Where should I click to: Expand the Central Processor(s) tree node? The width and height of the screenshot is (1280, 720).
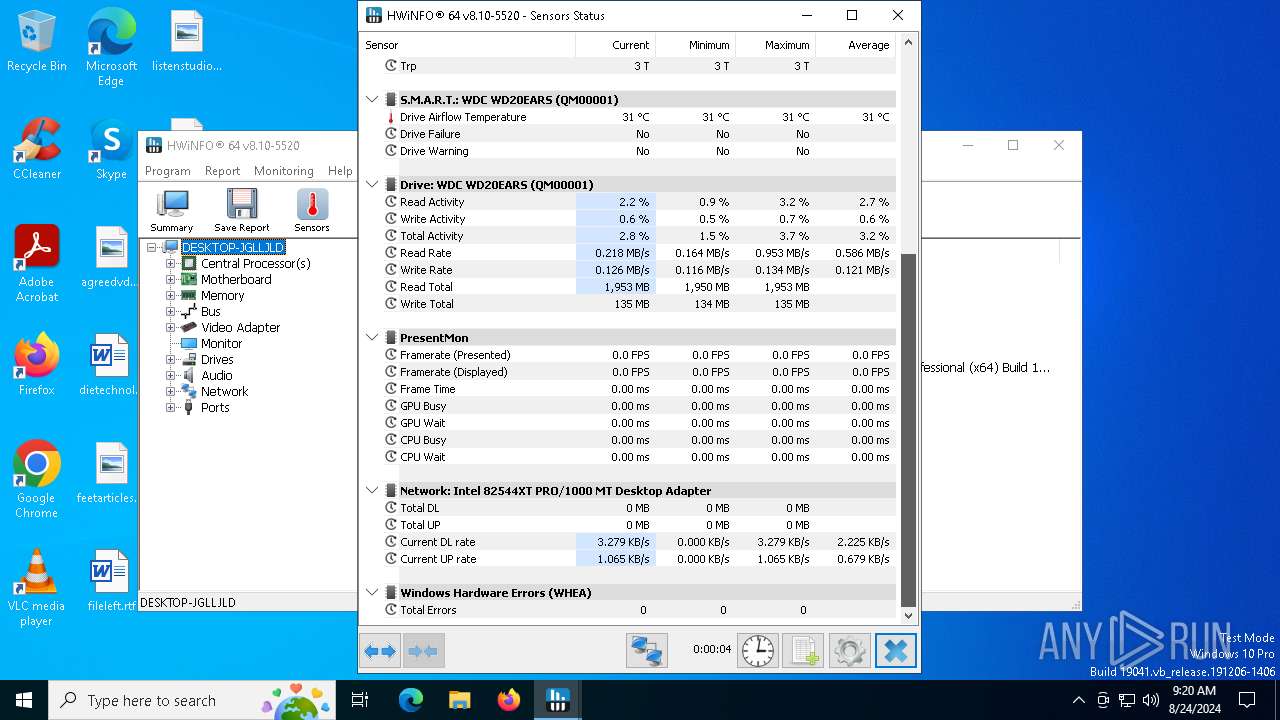point(171,264)
